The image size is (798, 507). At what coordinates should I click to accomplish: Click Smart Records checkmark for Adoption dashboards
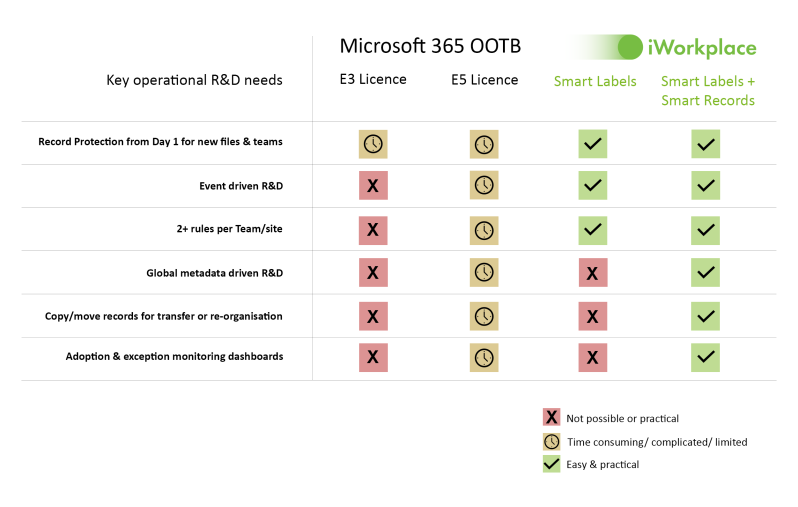(705, 357)
